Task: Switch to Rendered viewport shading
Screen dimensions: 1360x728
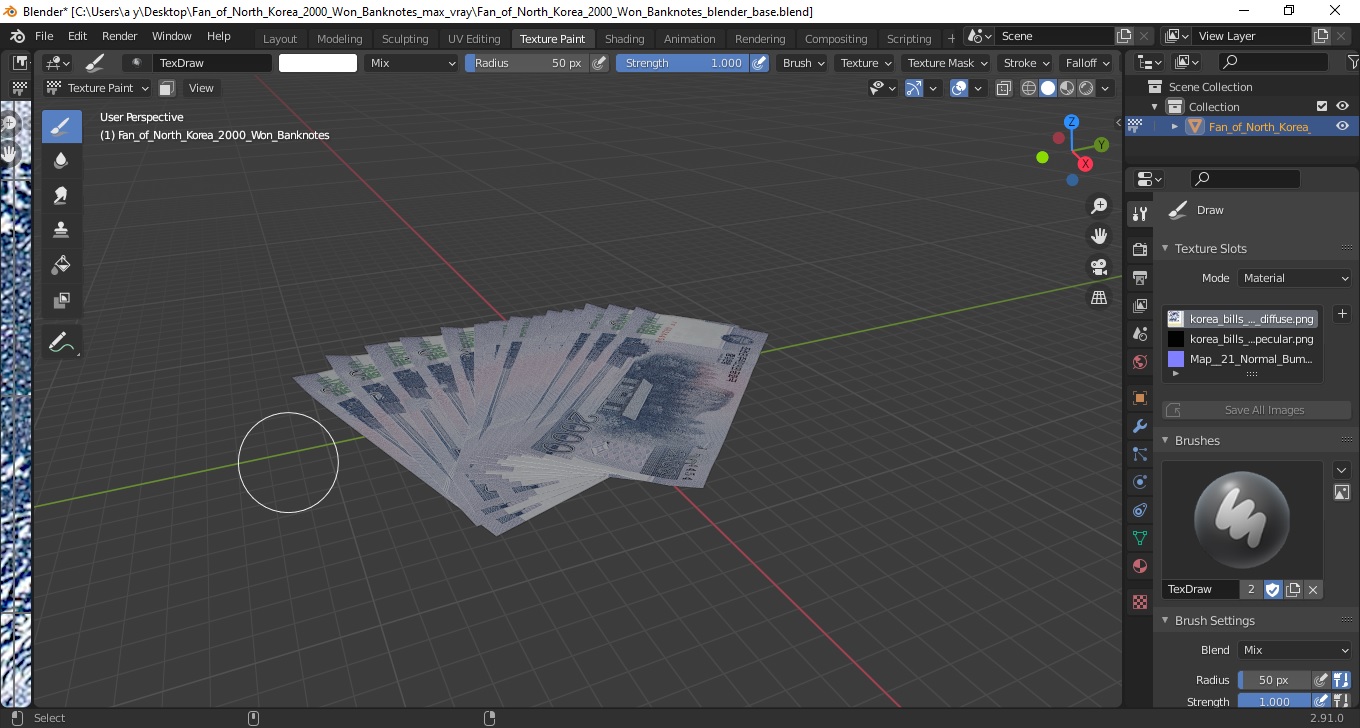Action: click(1086, 88)
